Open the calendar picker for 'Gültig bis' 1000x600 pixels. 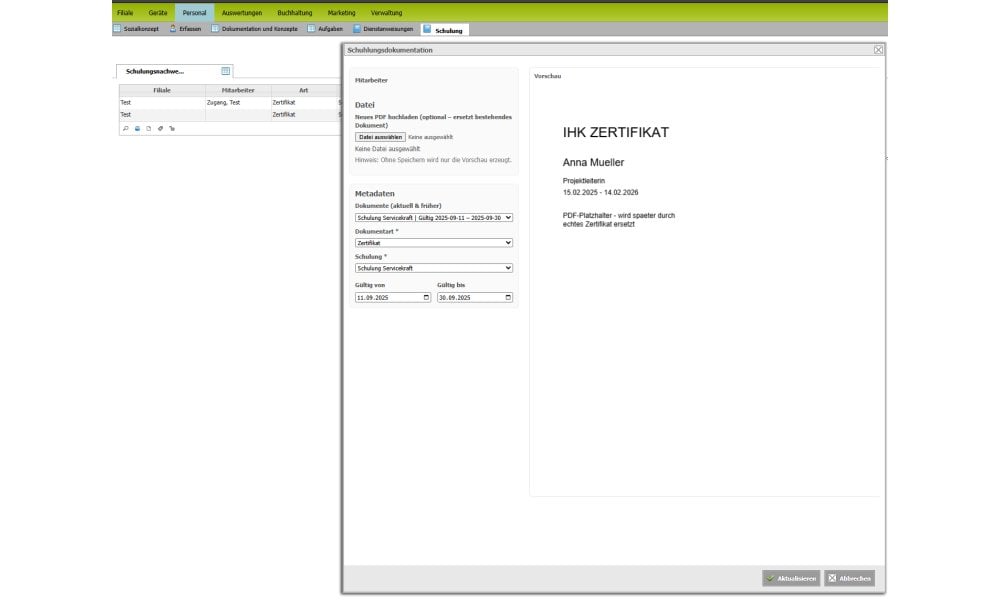tap(508, 298)
